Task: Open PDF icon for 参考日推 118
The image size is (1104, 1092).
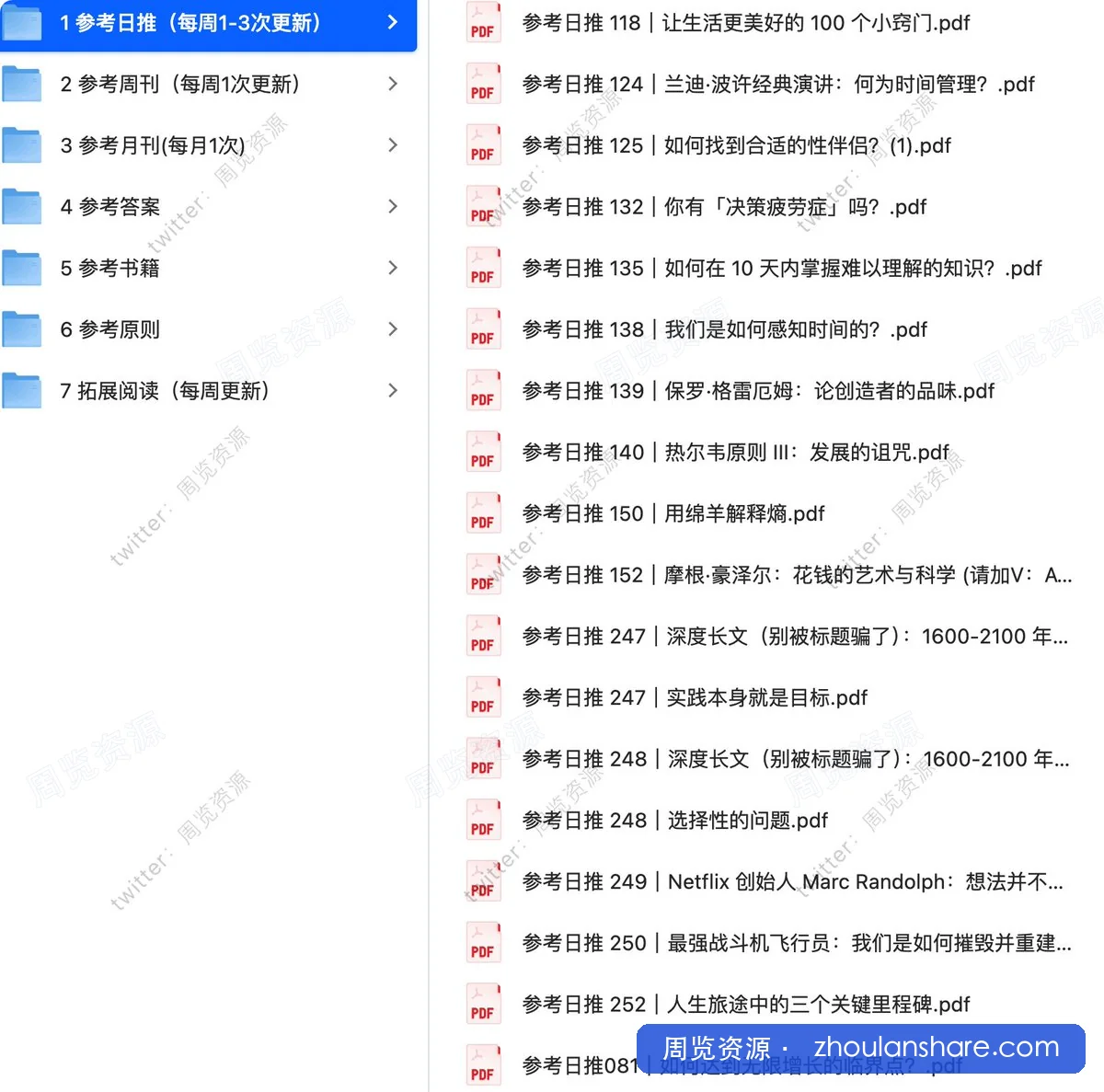Action: (x=484, y=23)
